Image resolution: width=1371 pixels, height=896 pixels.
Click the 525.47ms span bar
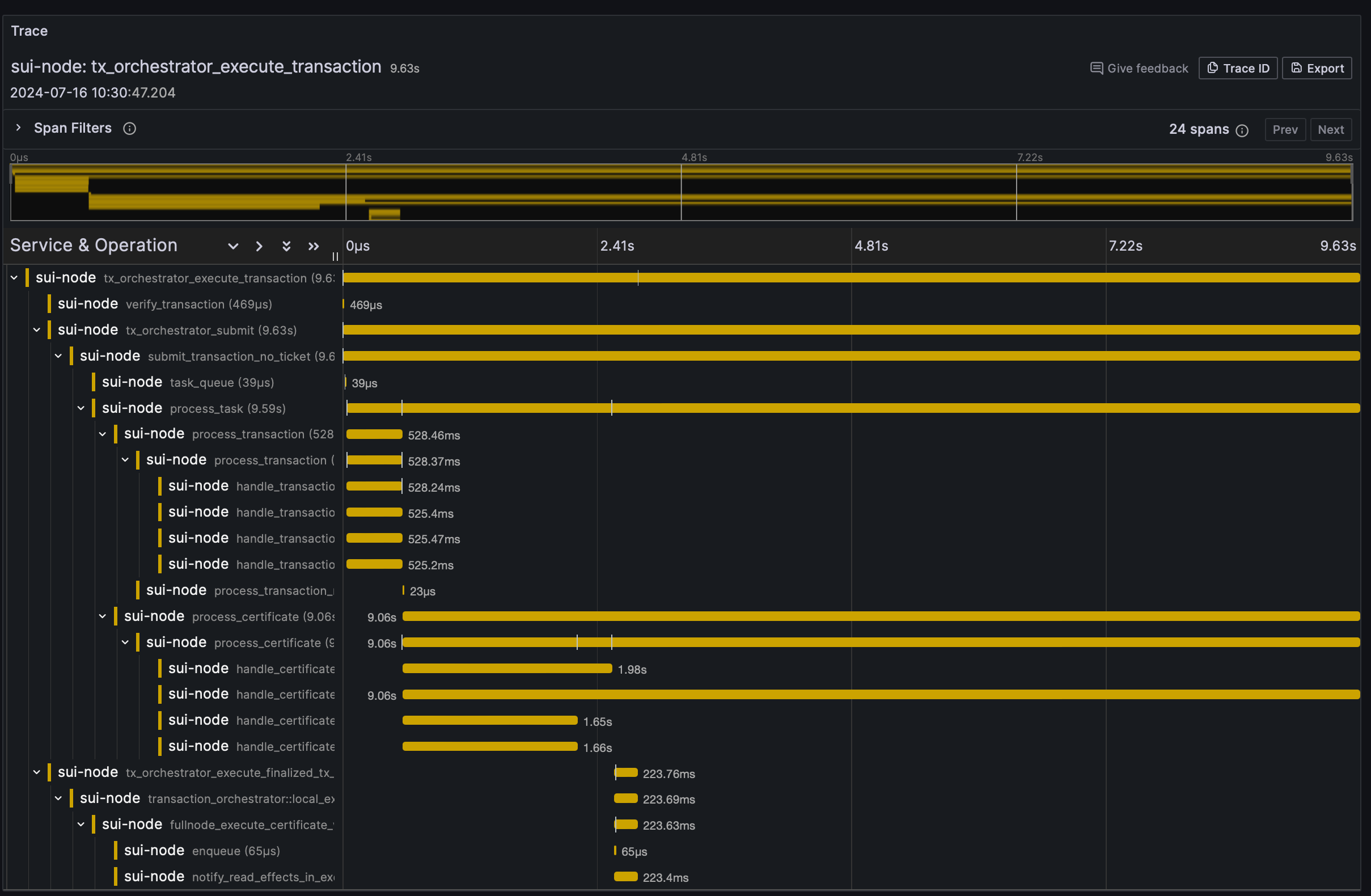374,538
